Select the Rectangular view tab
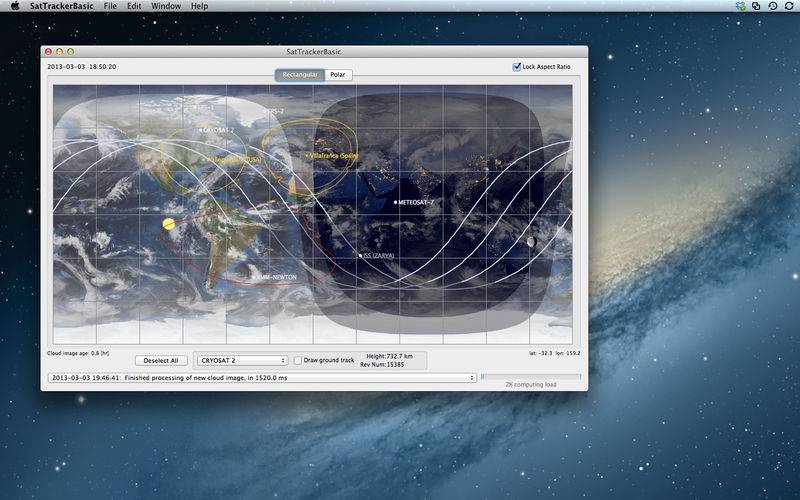800x500 pixels. point(300,74)
